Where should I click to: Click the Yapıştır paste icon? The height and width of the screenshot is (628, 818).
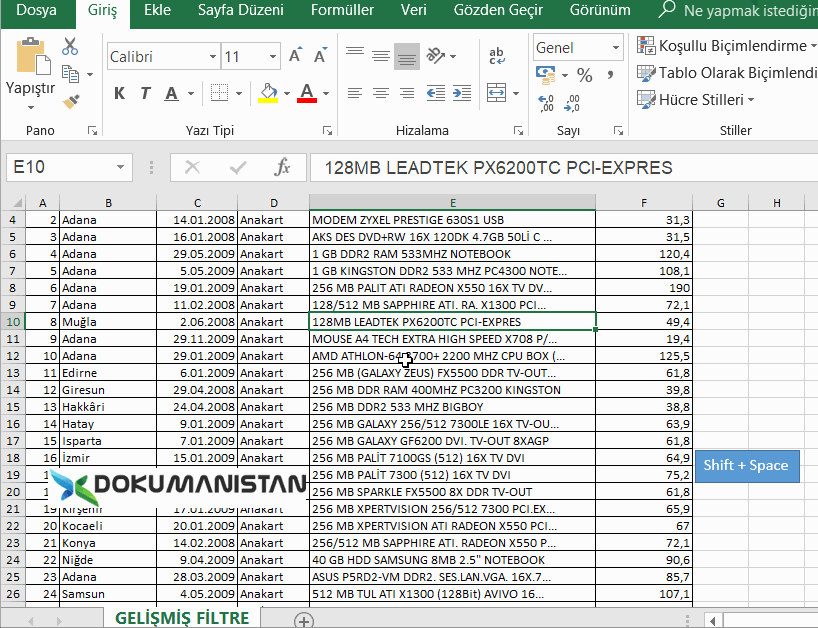(x=33, y=57)
